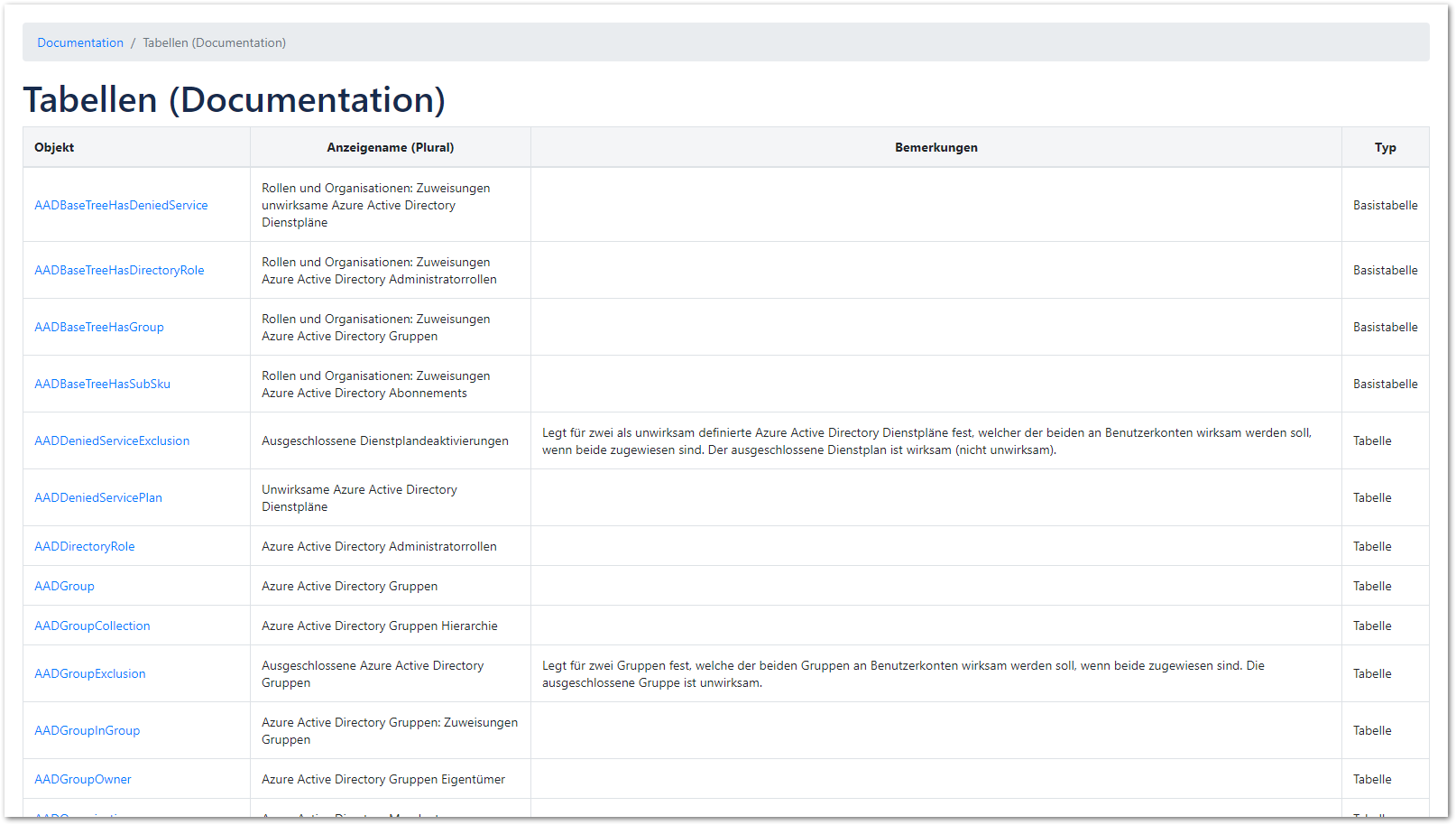This screenshot has height=825, width=1456.
Task: Select the Azure Active Directory Gruppen: Zuweisungen Gruppen cell
Action: 391,730
